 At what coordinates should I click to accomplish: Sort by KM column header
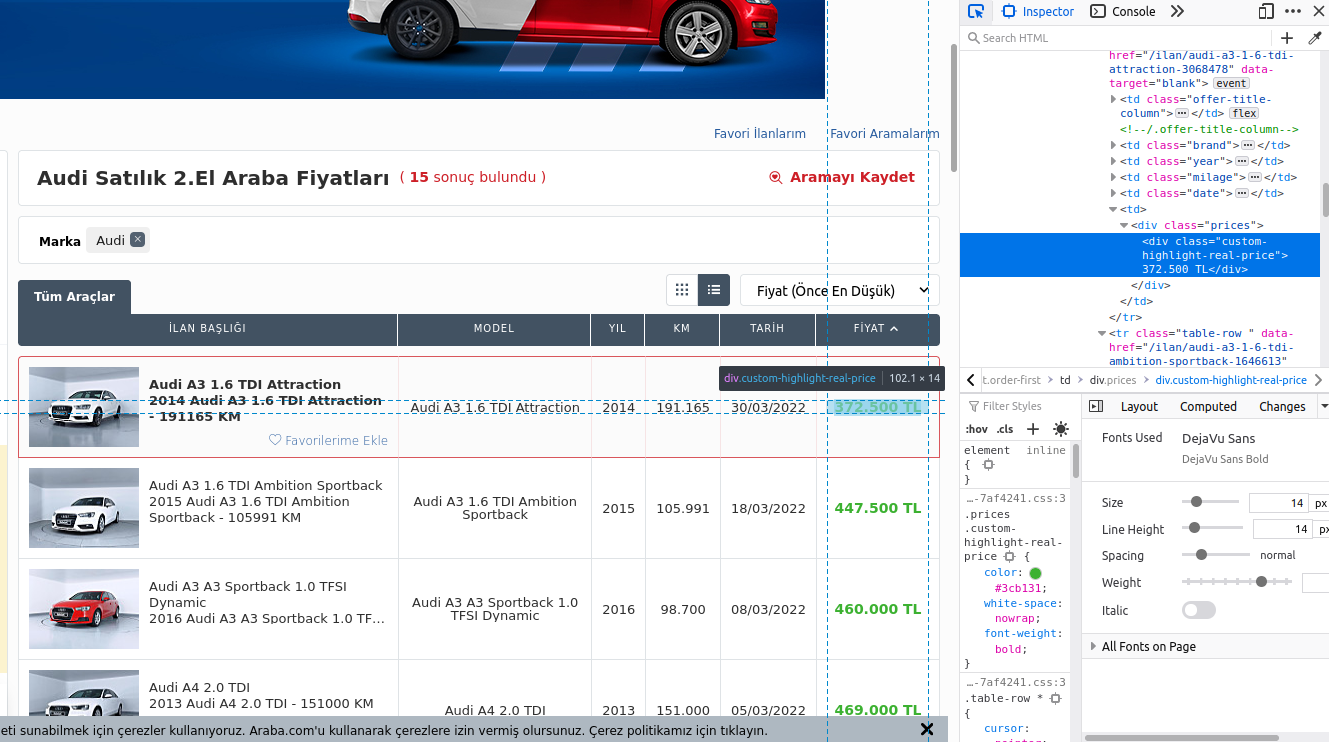click(682, 329)
